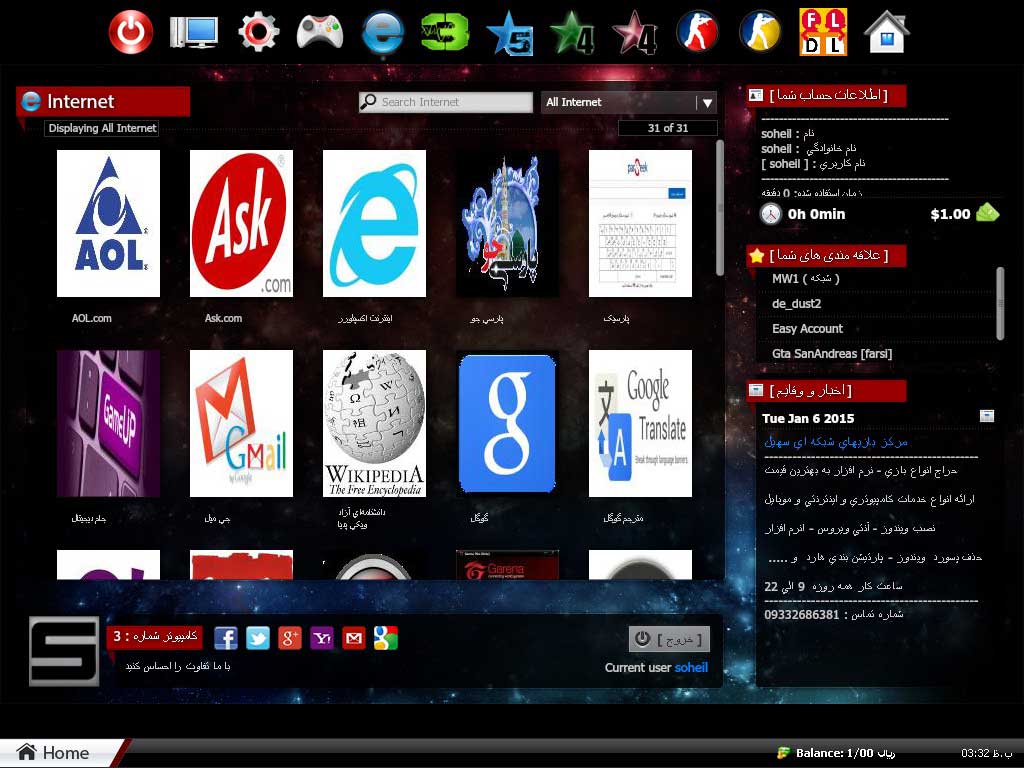
Task: Click the white house icon in top bar
Action: pyautogui.click(x=886, y=32)
